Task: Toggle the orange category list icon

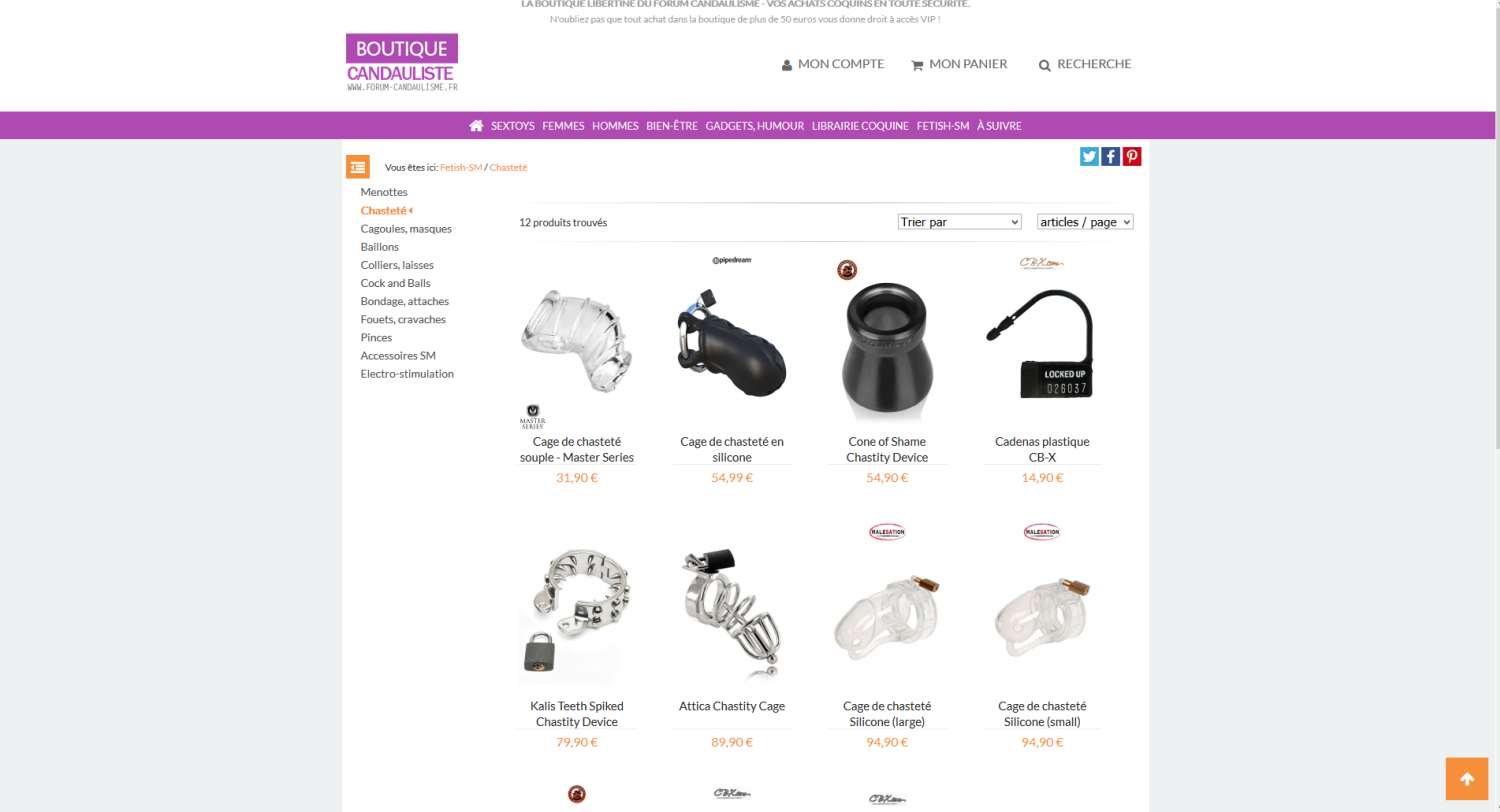Action: (x=358, y=167)
